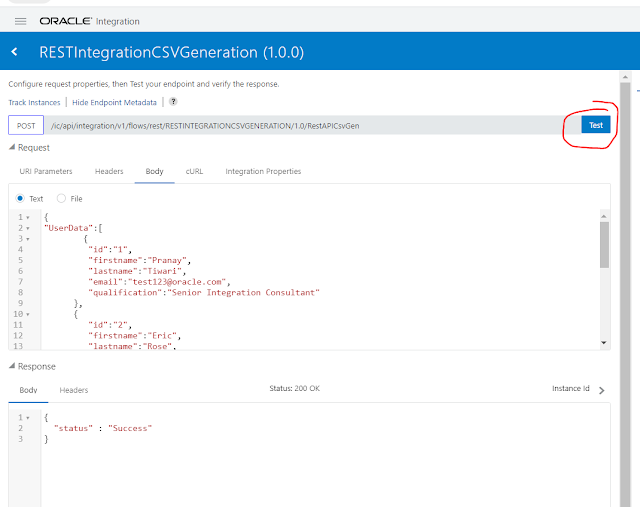Open the hamburger navigation menu
The image size is (640, 507).
pyautogui.click(x=20, y=21)
